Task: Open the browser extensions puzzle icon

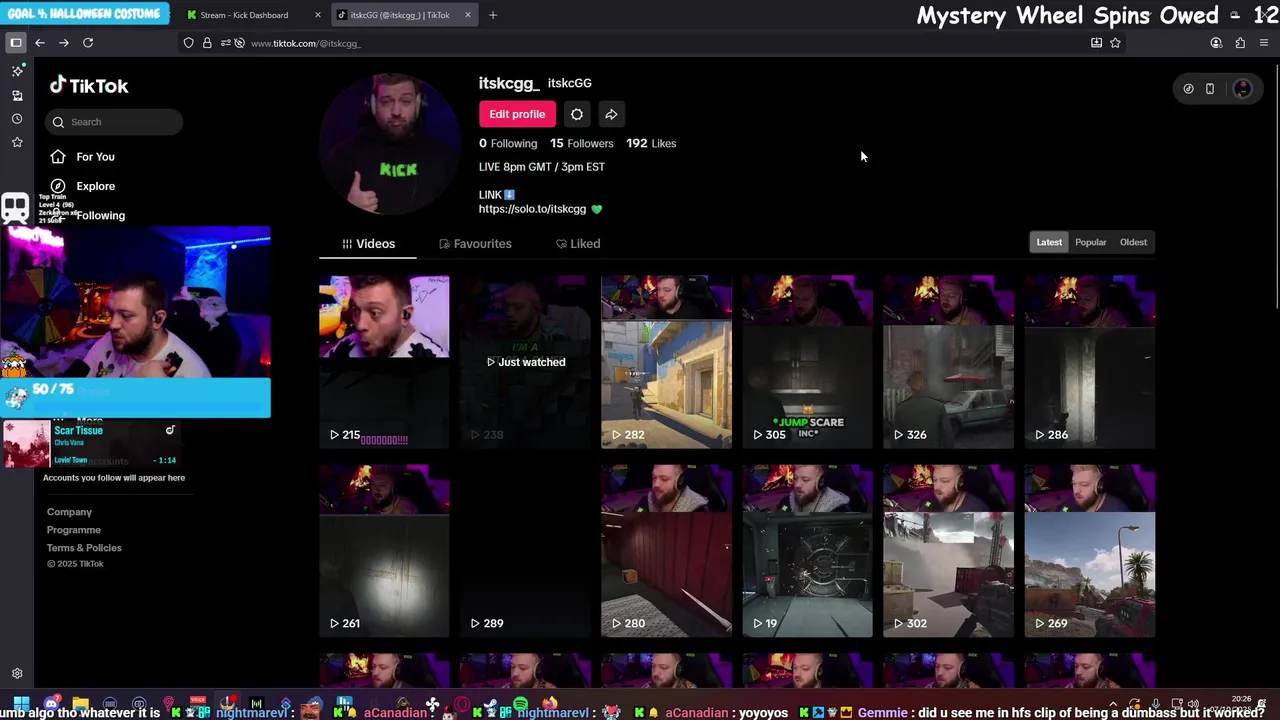Action: 1240,43
